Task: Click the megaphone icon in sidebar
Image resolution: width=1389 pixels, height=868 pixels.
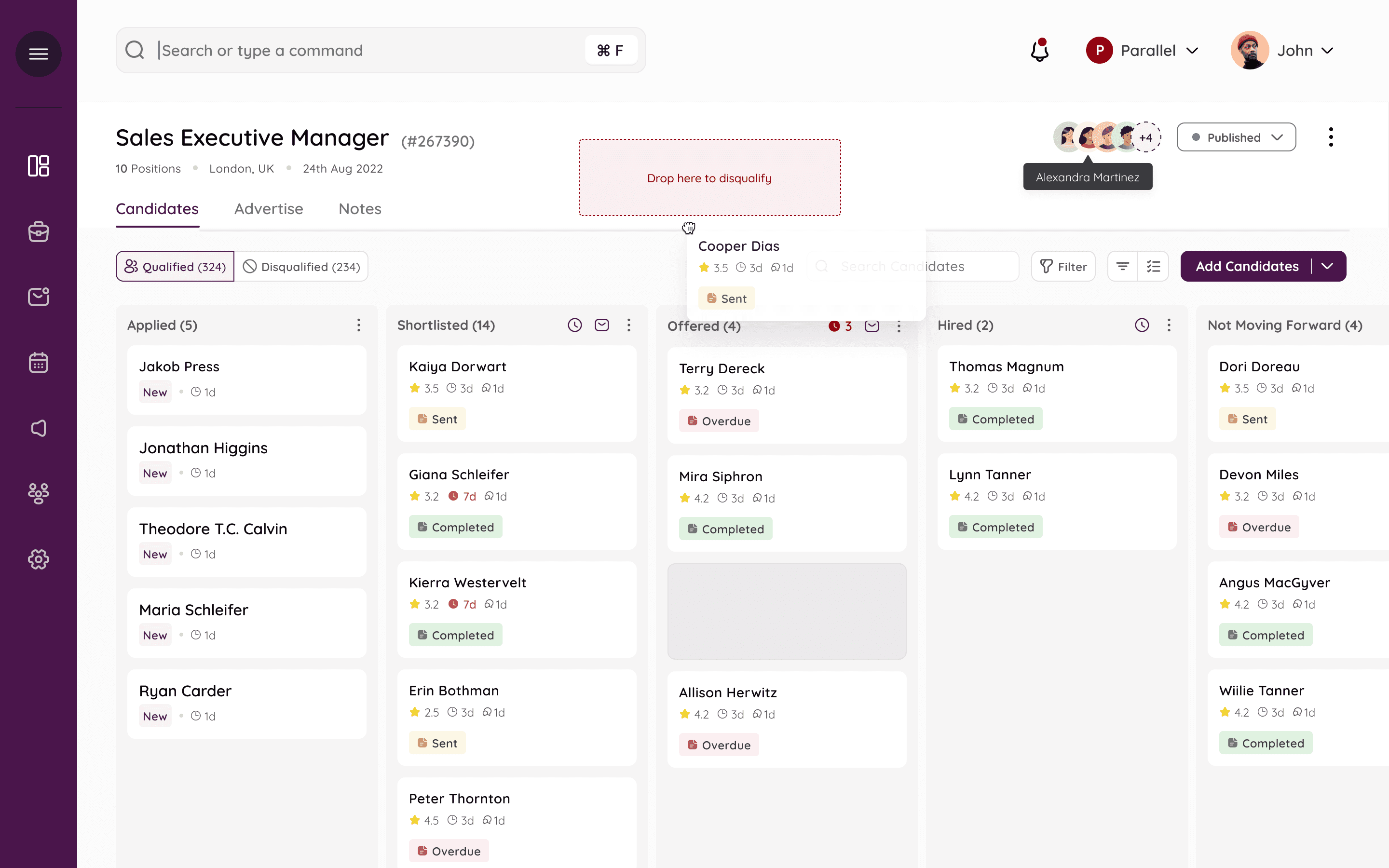Action: click(x=39, y=428)
